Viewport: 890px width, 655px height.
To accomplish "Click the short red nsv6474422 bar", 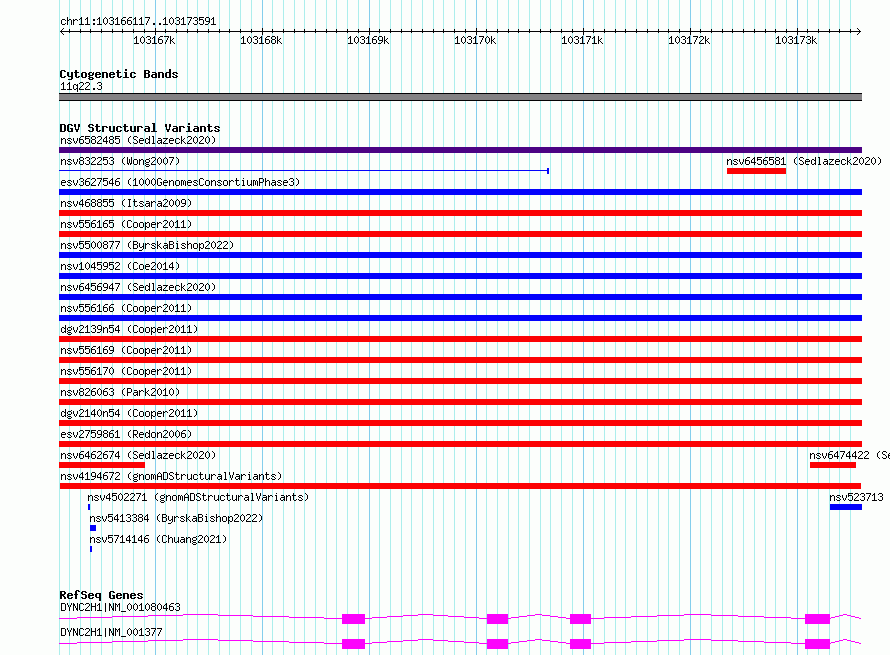I will (x=833, y=465).
